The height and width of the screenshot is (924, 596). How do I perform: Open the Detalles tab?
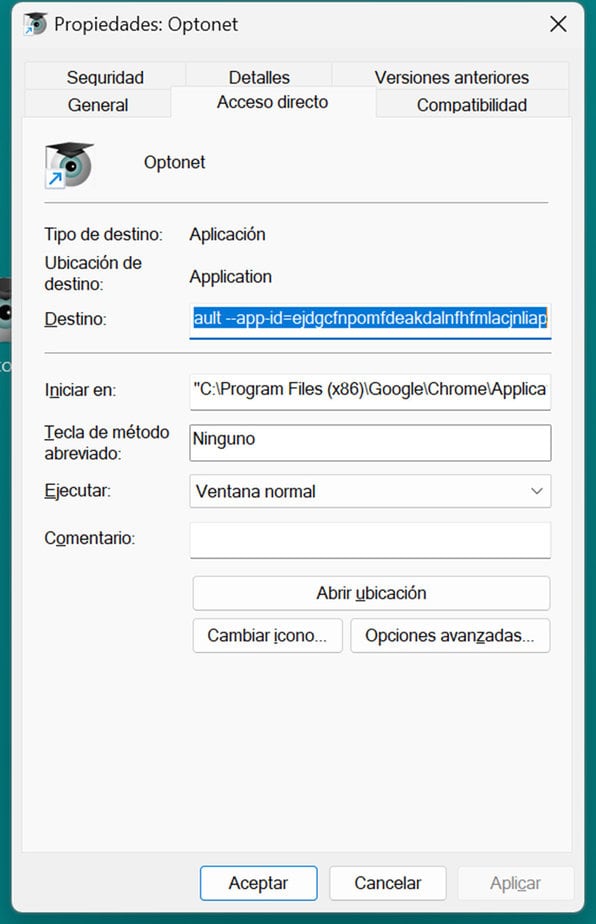pyautogui.click(x=259, y=77)
